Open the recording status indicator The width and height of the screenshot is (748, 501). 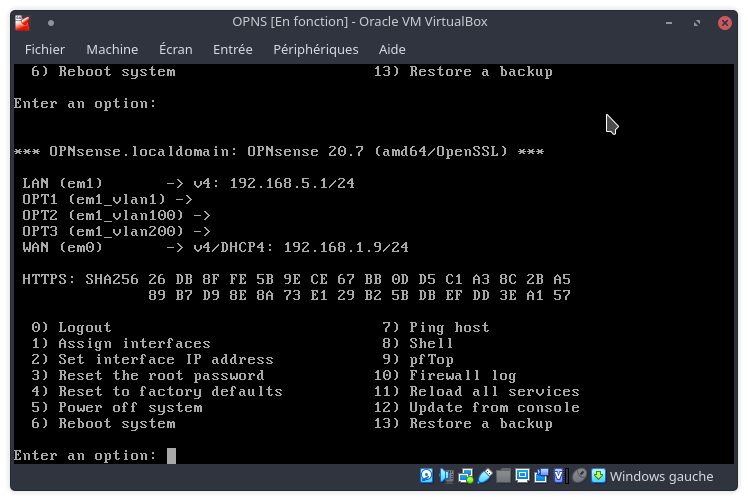click(x=541, y=476)
